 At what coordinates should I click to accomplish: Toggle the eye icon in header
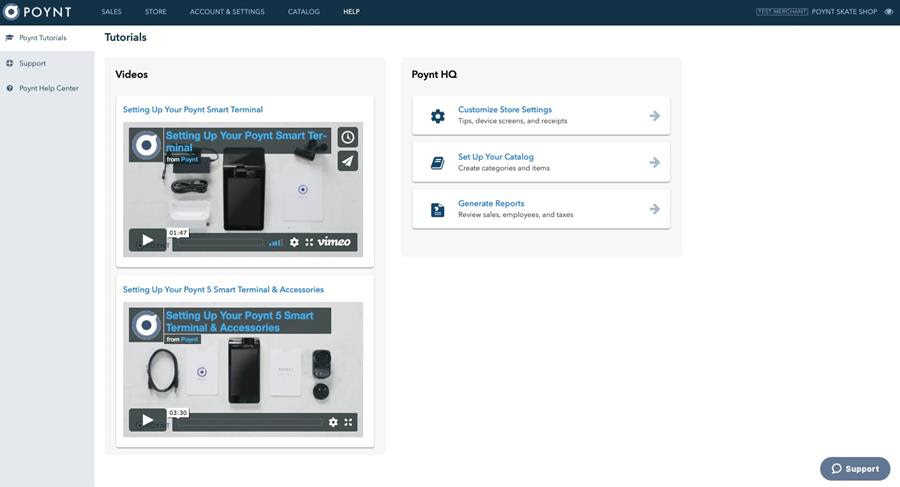[x=889, y=11]
